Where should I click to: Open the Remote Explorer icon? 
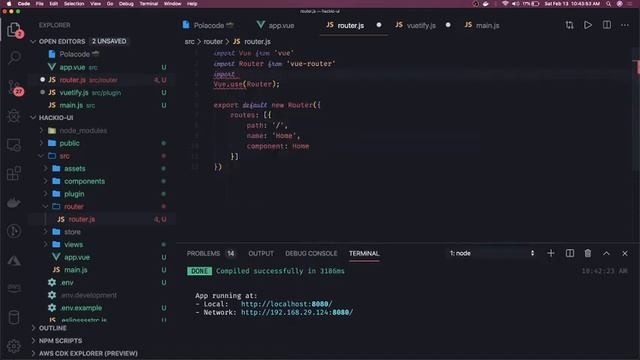14,145
